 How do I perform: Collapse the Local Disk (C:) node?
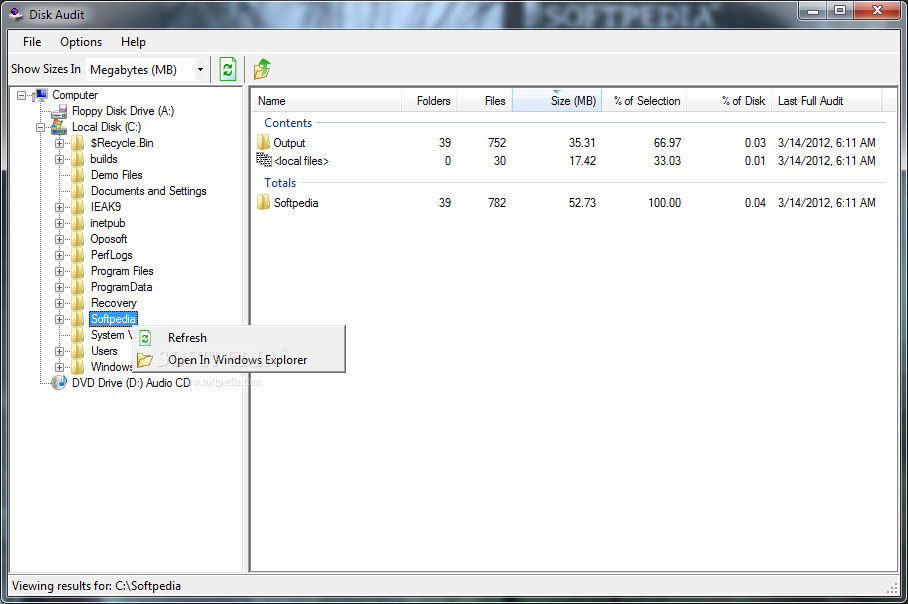[41, 127]
